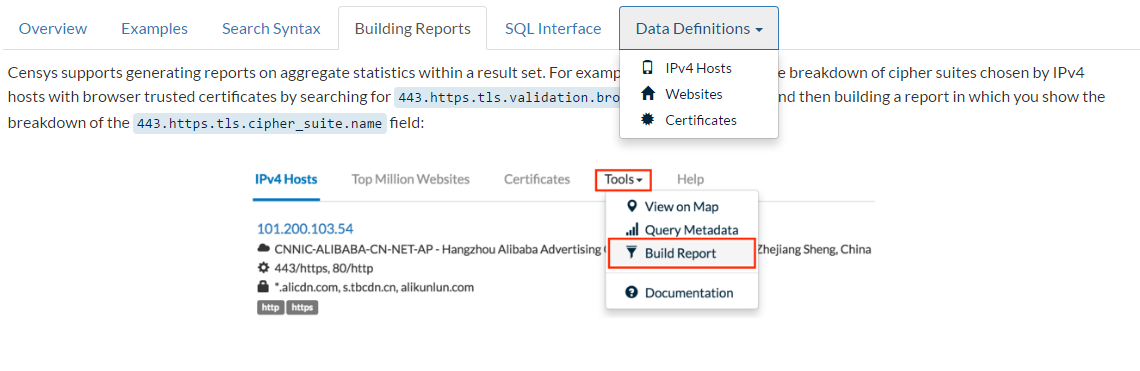This screenshot has height=371, width=1140.
Task: Click the Documentation question mark icon
Action: [x=632, y=292]
